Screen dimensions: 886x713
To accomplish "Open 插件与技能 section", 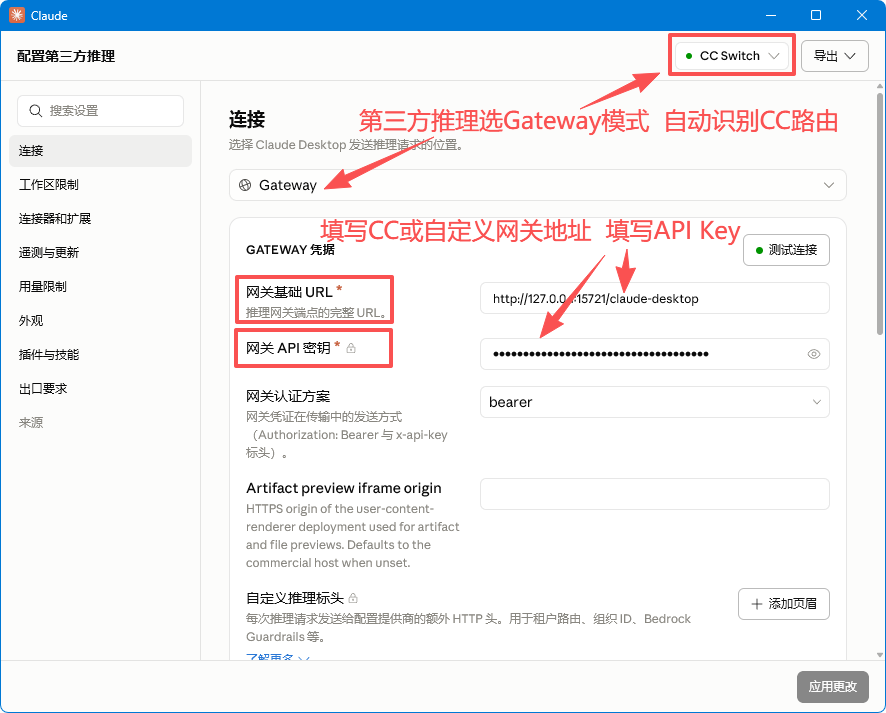I will tap(101, 355).
